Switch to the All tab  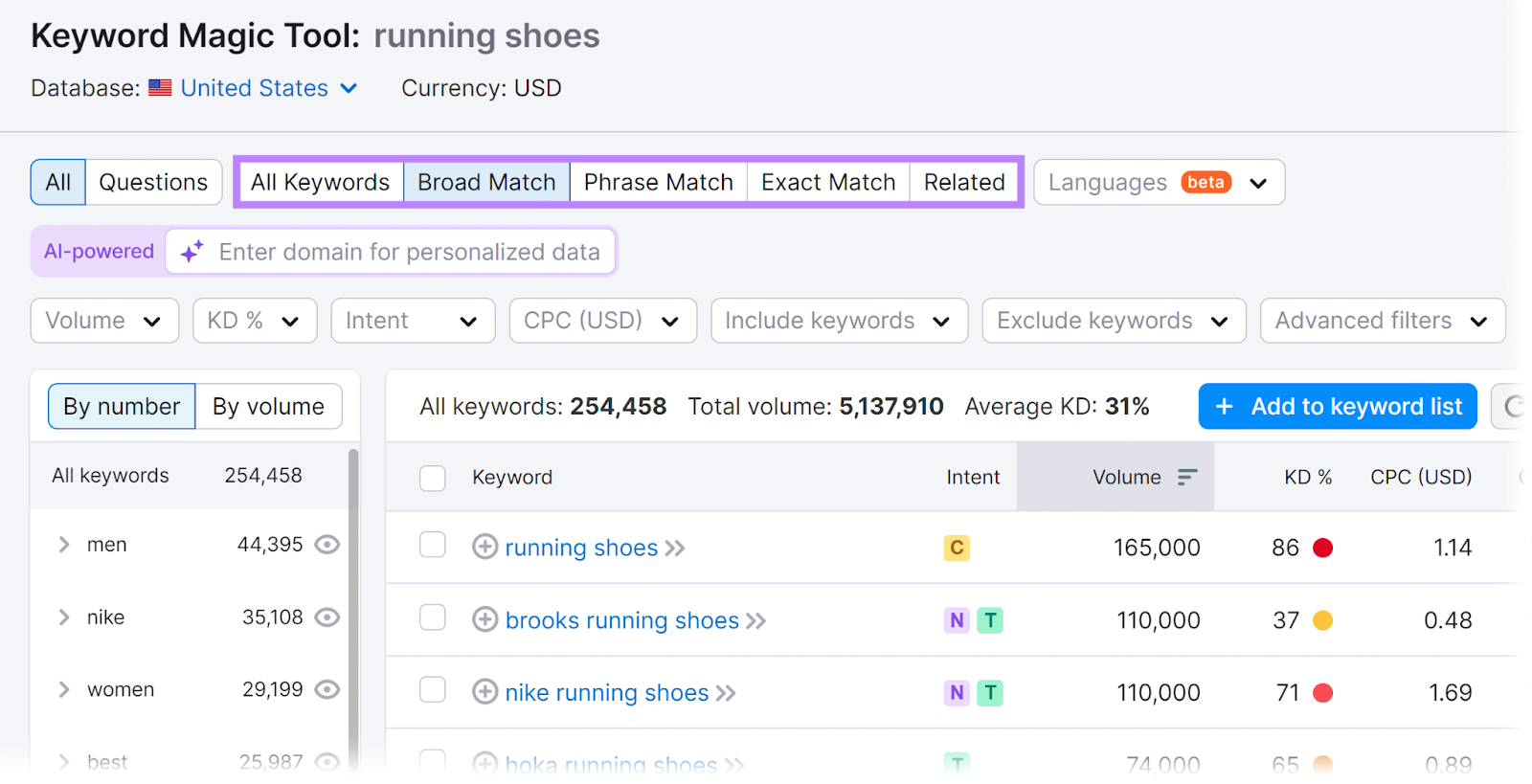(58, 182)
